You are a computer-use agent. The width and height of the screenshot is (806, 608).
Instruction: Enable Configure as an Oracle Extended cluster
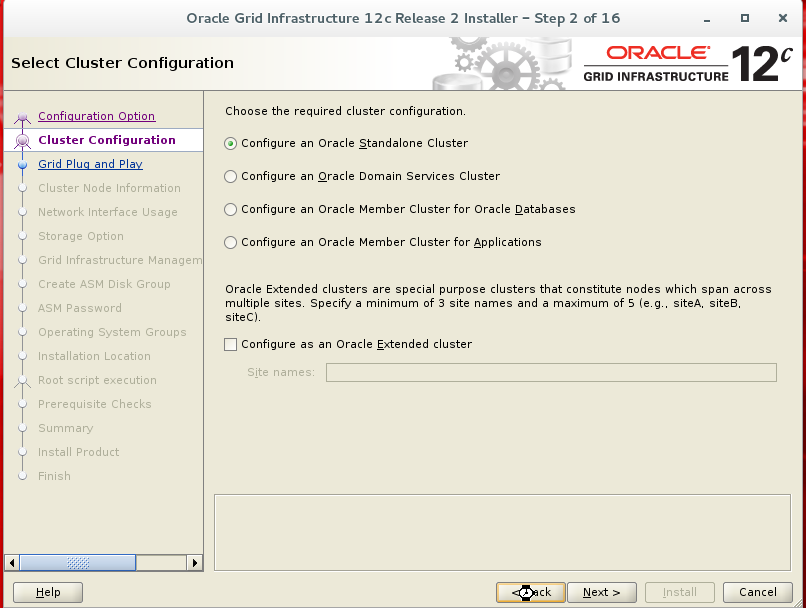click(x=230, y=344)
